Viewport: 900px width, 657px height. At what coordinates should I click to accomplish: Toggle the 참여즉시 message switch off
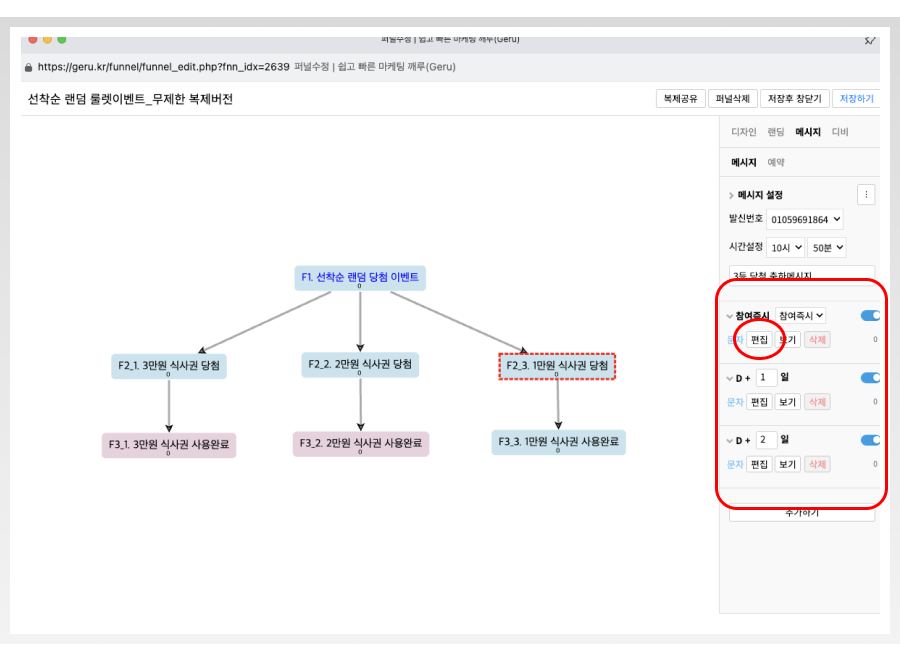870,316
